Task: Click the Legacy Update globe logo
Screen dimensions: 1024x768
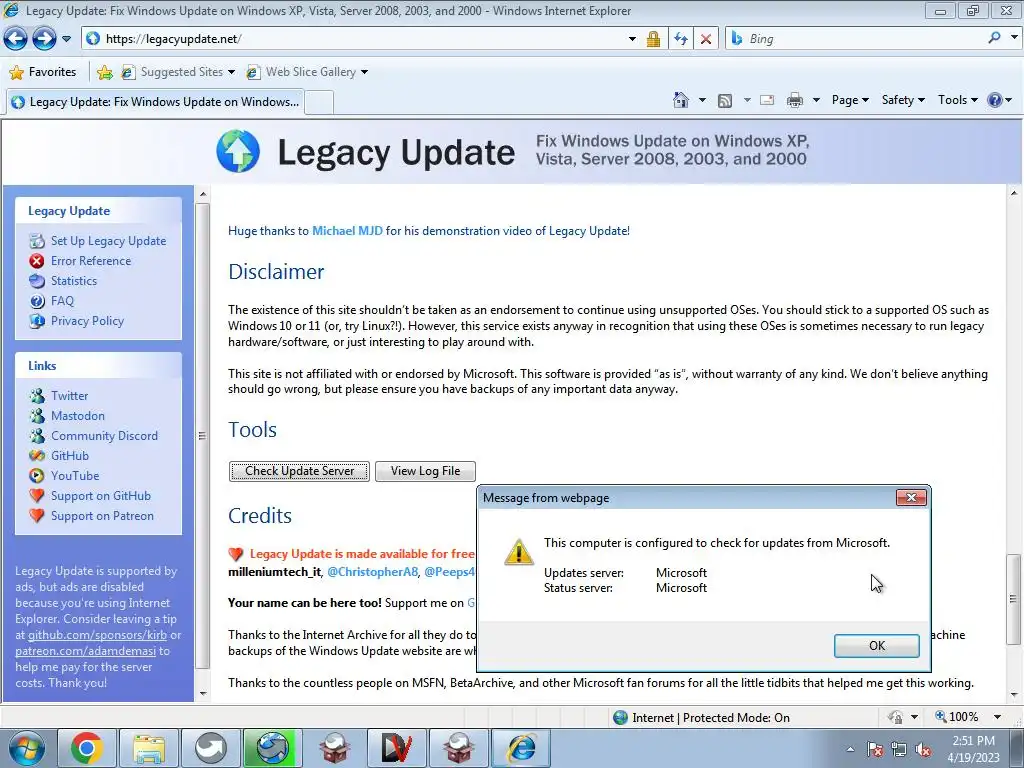Action: coord(238,152)
